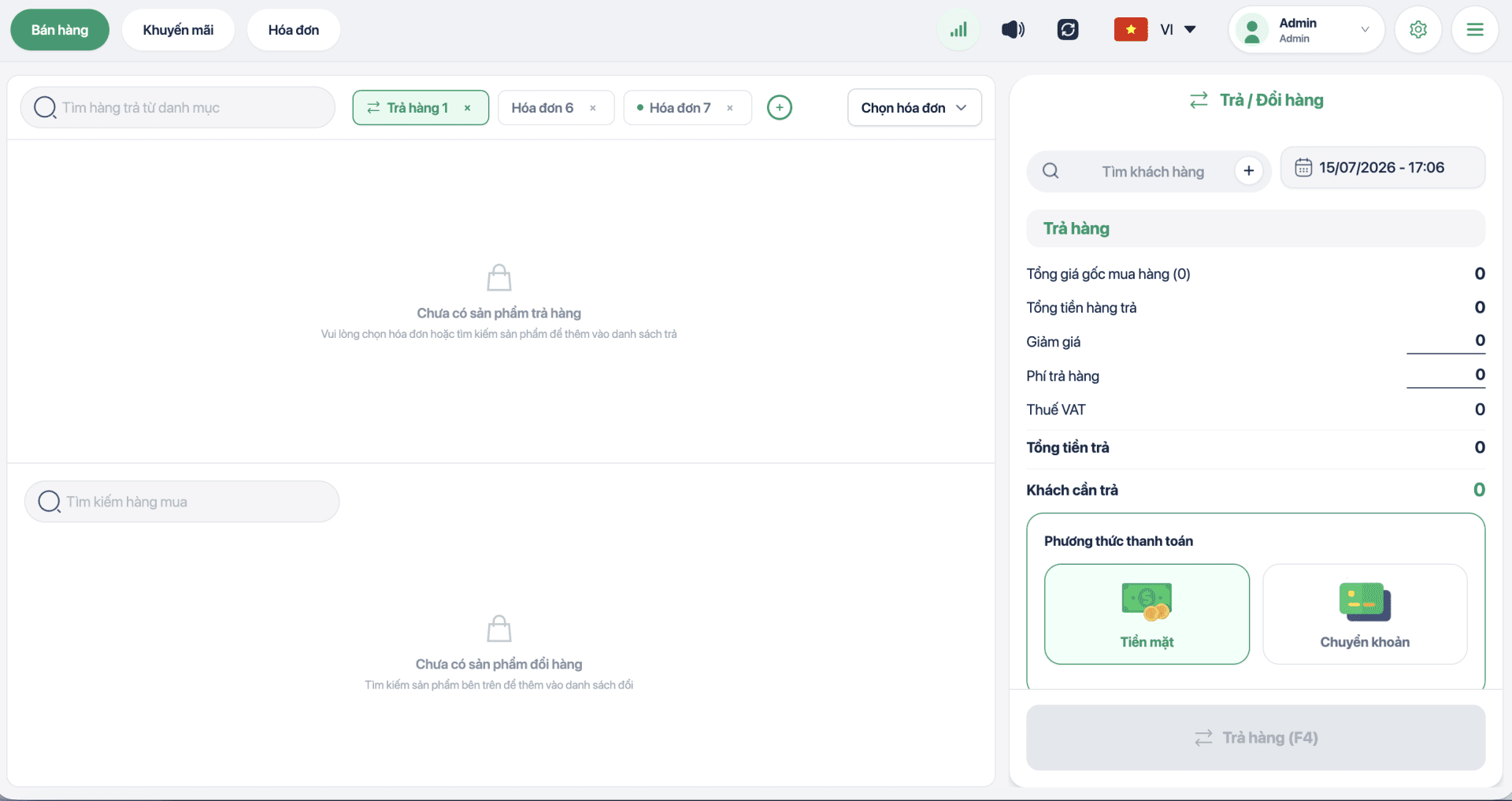Click the Trả / Đổi hàng swap icon
The width and height of the screenshot is (1512, 801).
[x=1199, y=100]
